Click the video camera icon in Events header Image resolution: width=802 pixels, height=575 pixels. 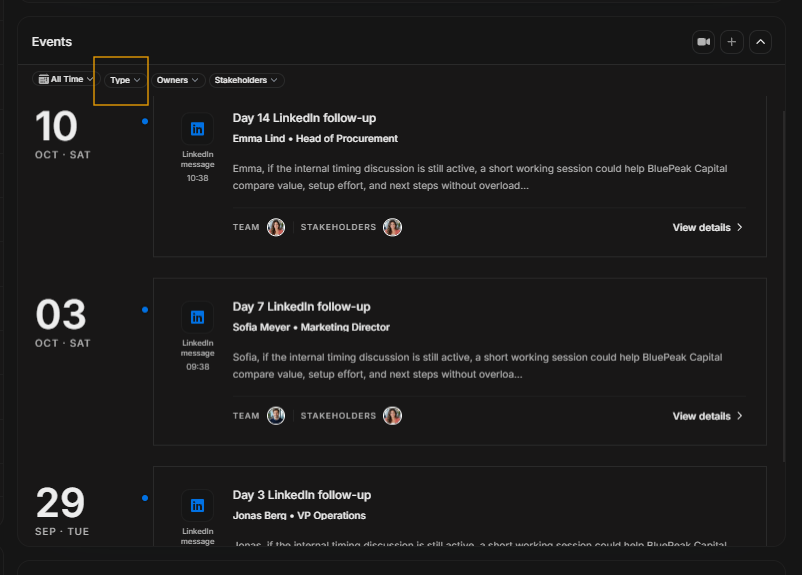[x=703, y=42]
